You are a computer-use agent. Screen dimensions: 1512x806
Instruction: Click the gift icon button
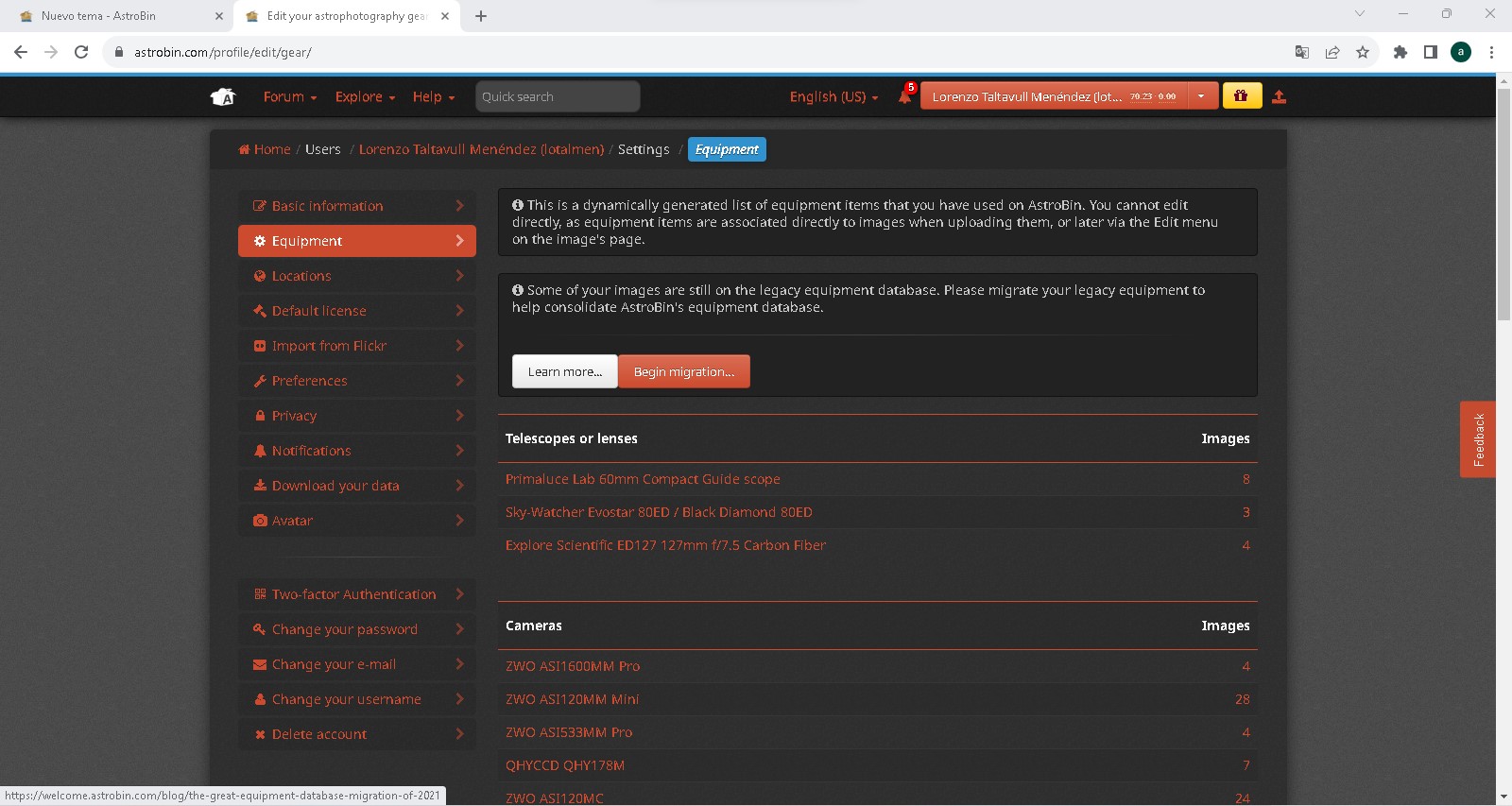pyautogui.click(x=1242, y=96)
